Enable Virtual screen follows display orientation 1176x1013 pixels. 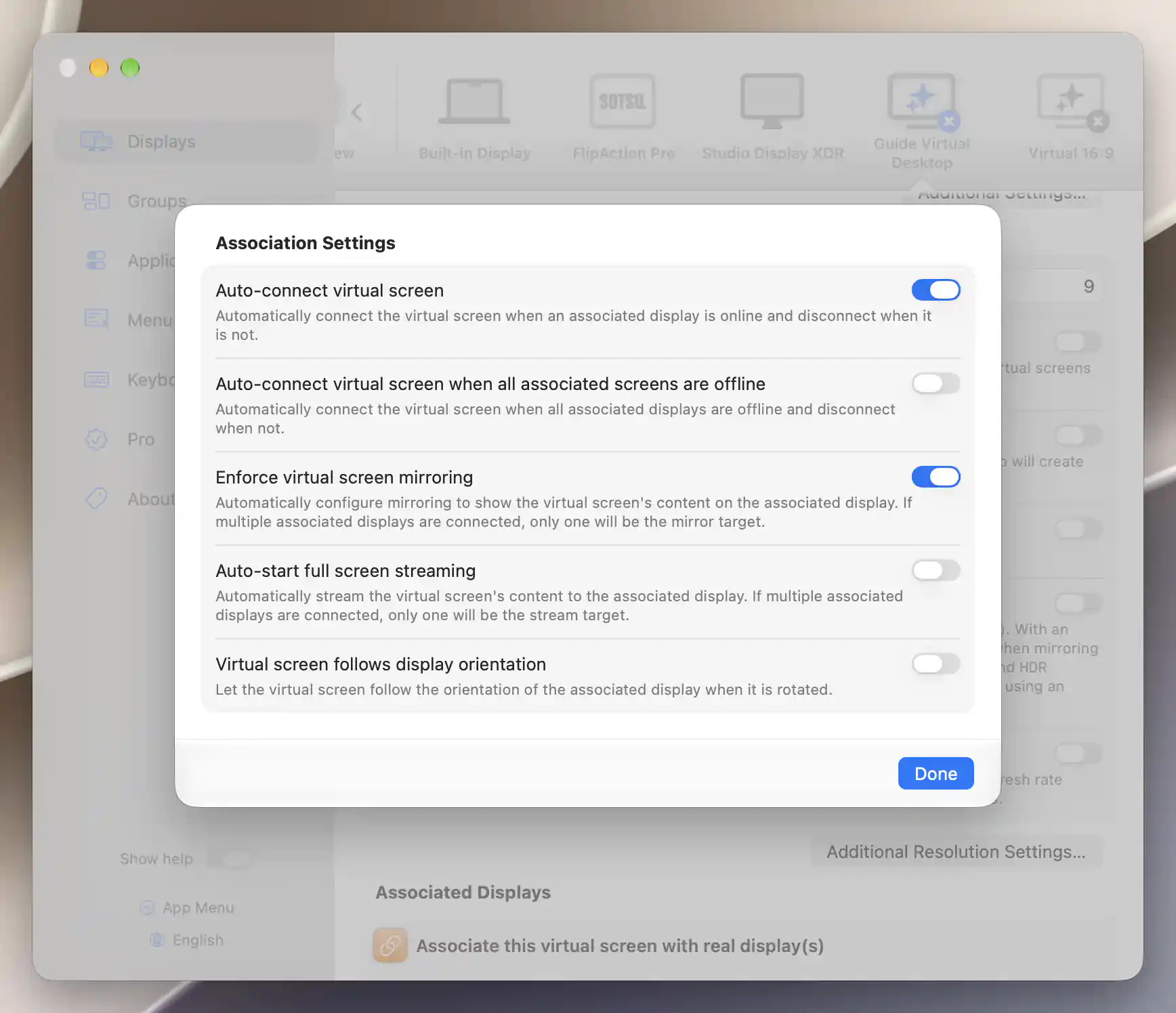pos(936,664)
